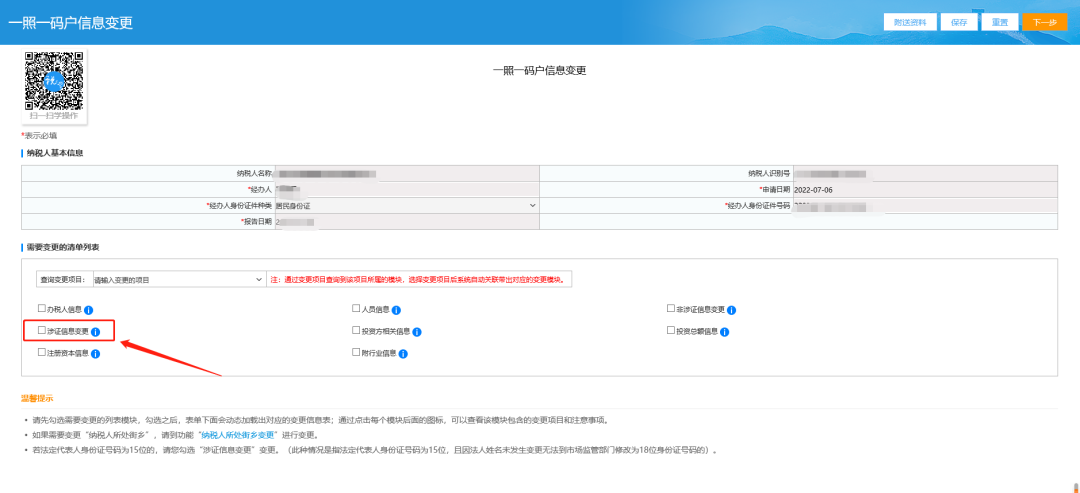This screenshot has width=1080, height=493.
Task: Click info icon beside 涉证信息变更
Action: coord(96,332)
